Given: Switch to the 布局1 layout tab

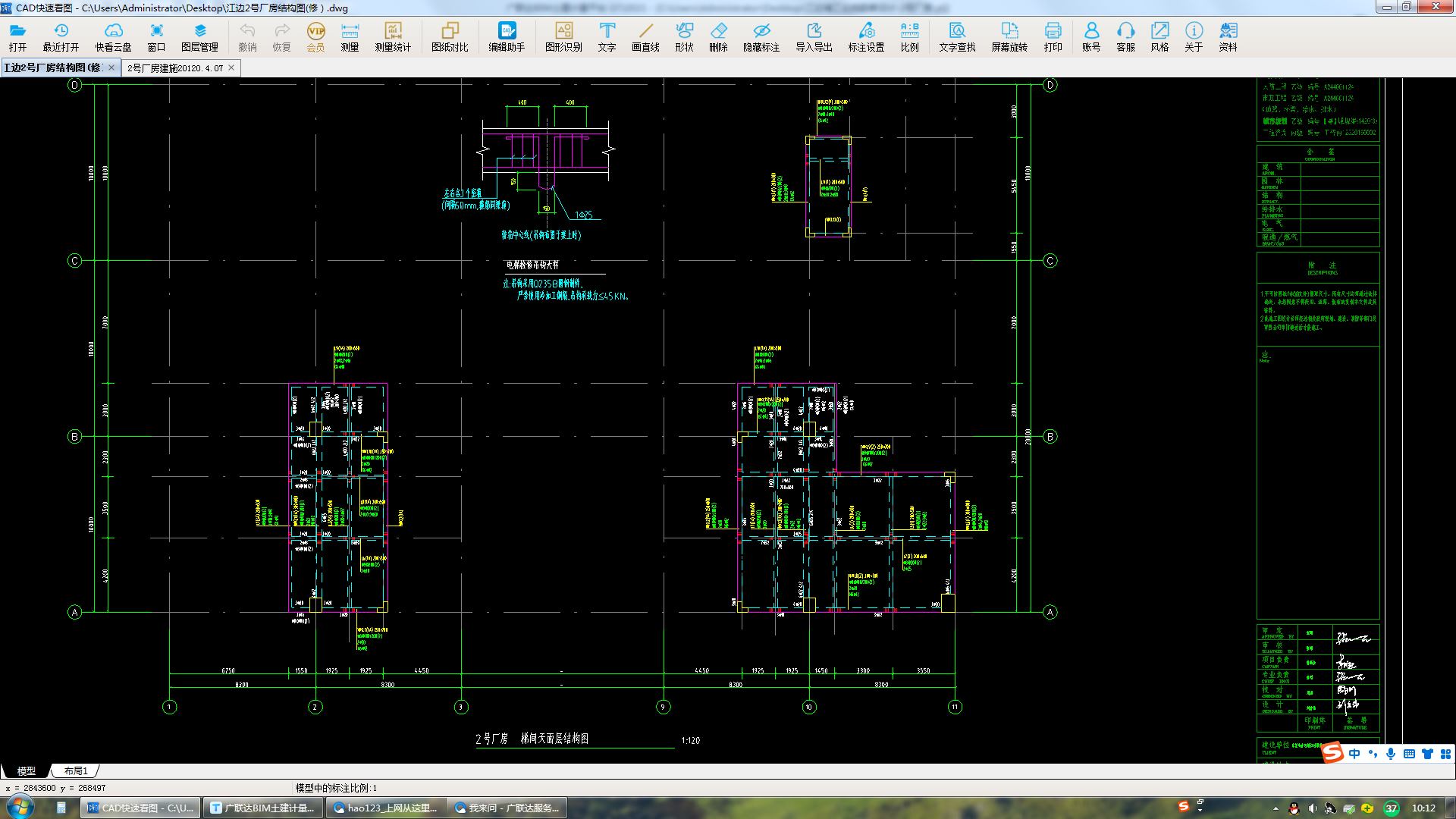Looking at the screenshot, I should pyautogui.click(x=76, y=770).
